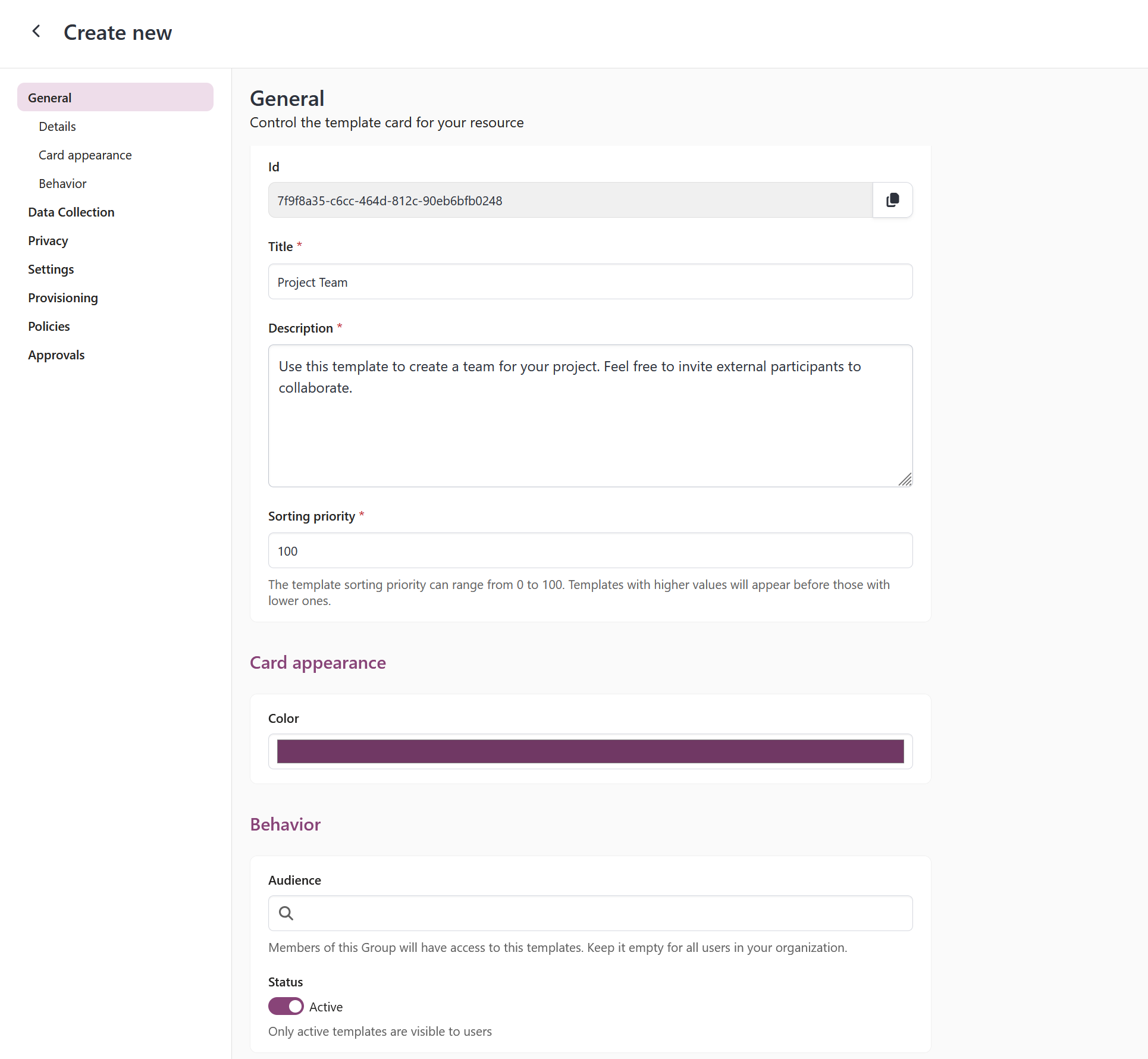Open the Policies section
Image resolution: width=1148 pixels, height=1059 pixels.
click(x=49, y=327)
